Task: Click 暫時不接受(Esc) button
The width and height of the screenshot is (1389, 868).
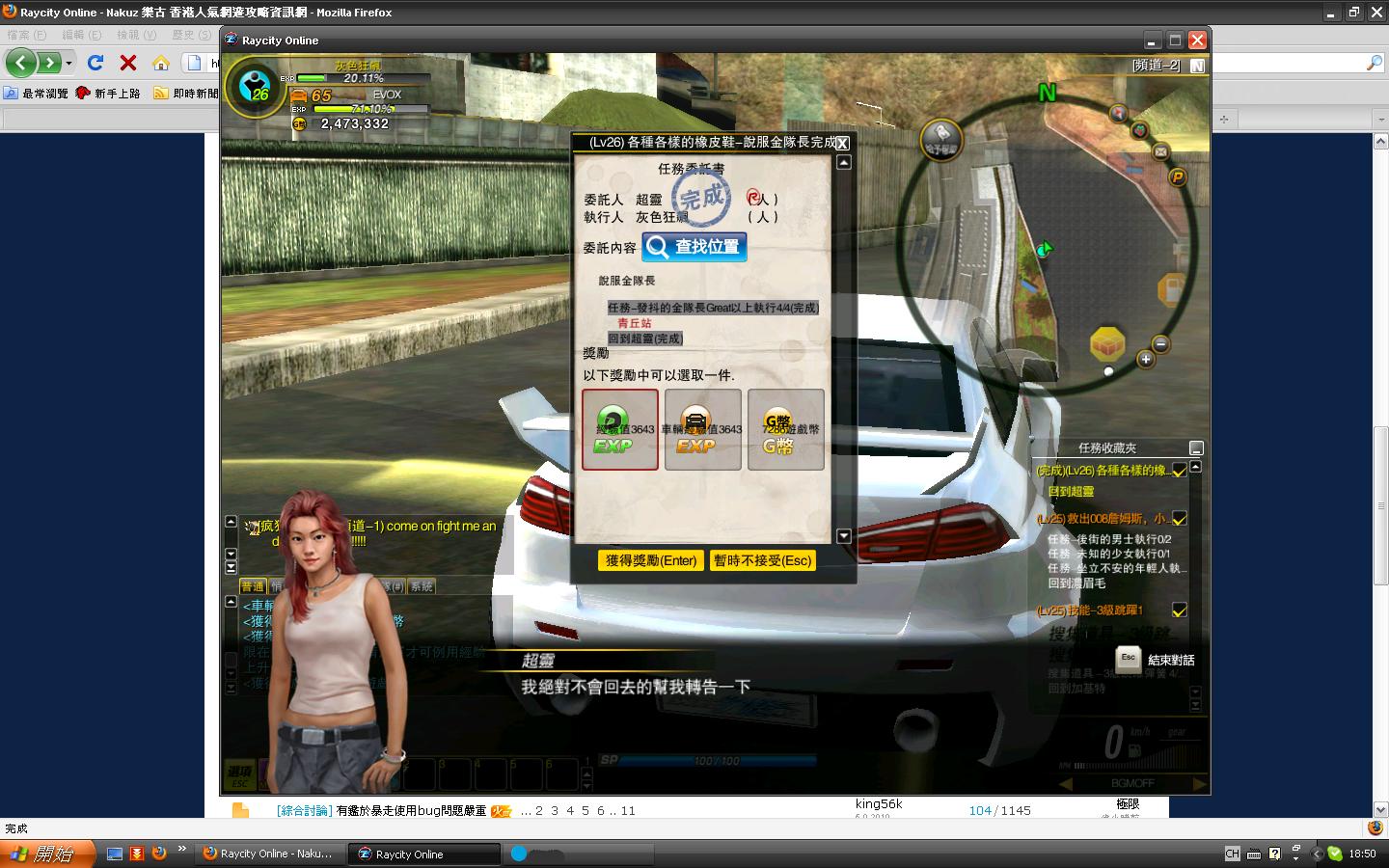Action: point(762,560)
